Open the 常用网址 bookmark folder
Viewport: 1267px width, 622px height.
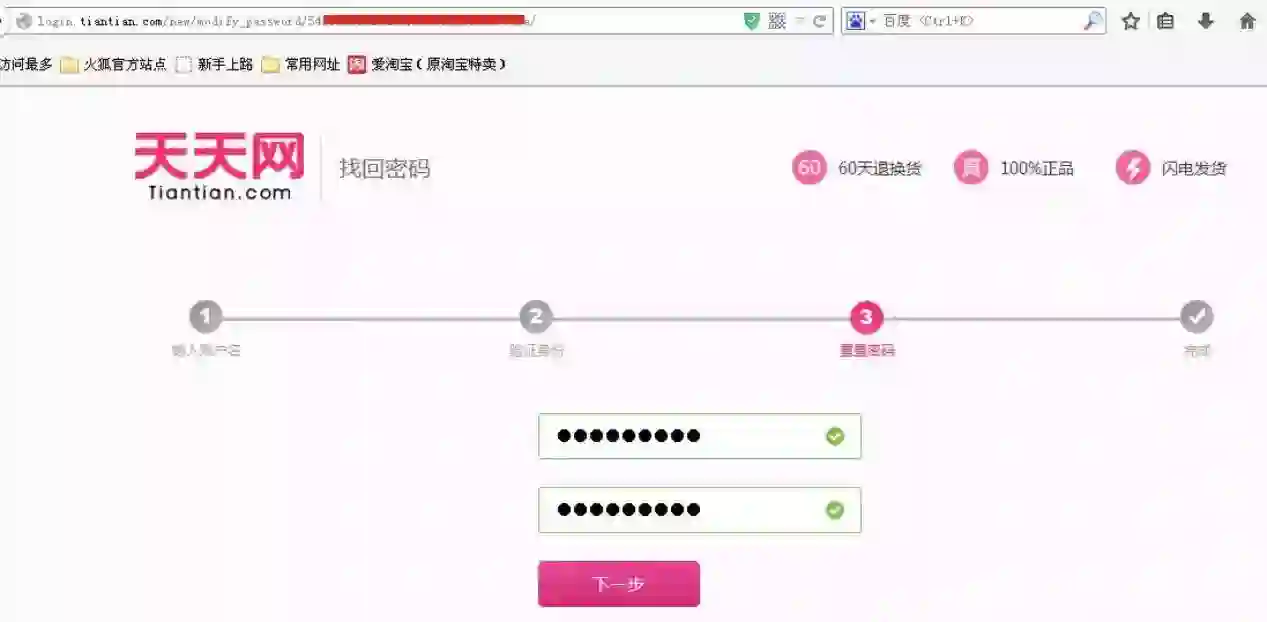[x=301, y=65]
